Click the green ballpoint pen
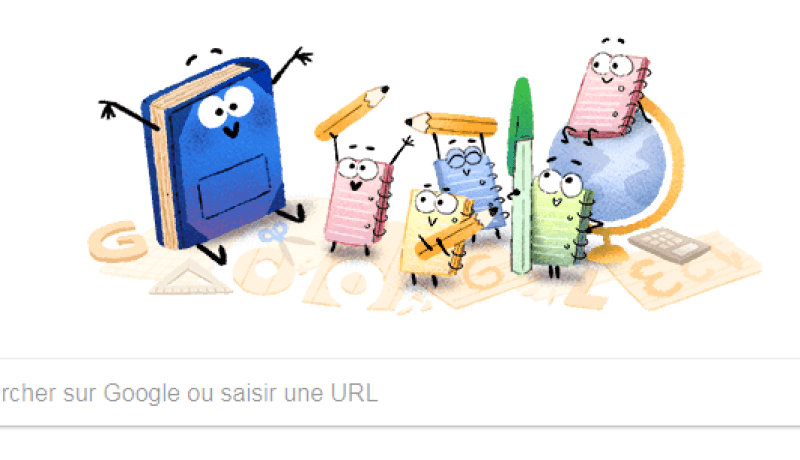This screenshot has width=800, height=460. (x=521, y=176)
